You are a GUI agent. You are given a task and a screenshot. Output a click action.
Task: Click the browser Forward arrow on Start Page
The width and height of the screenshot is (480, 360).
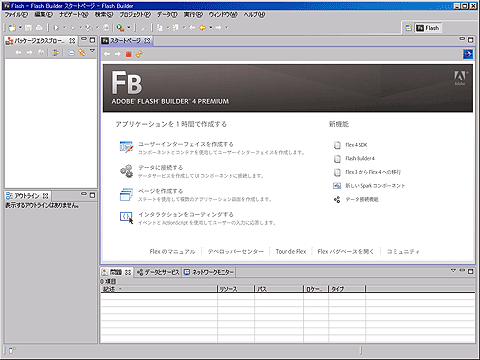click(x=118, y=54)
